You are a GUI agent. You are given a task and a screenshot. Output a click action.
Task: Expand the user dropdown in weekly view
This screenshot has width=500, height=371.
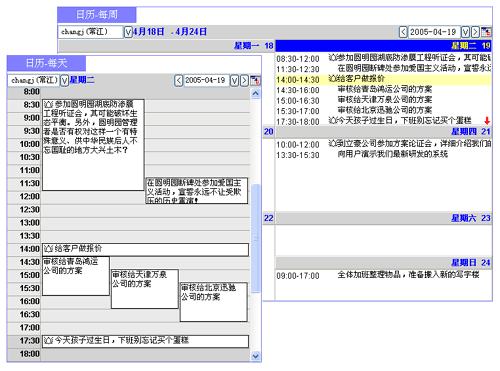128,32
